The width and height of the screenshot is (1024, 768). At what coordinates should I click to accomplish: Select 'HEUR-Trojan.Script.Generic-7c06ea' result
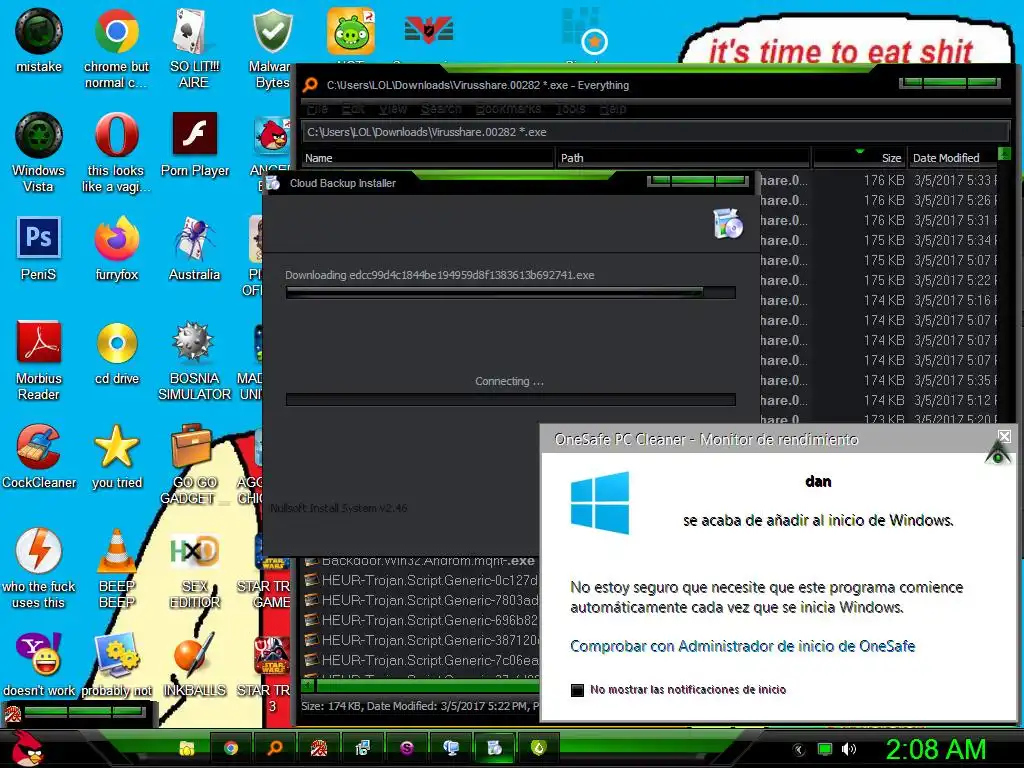(421, 660)
